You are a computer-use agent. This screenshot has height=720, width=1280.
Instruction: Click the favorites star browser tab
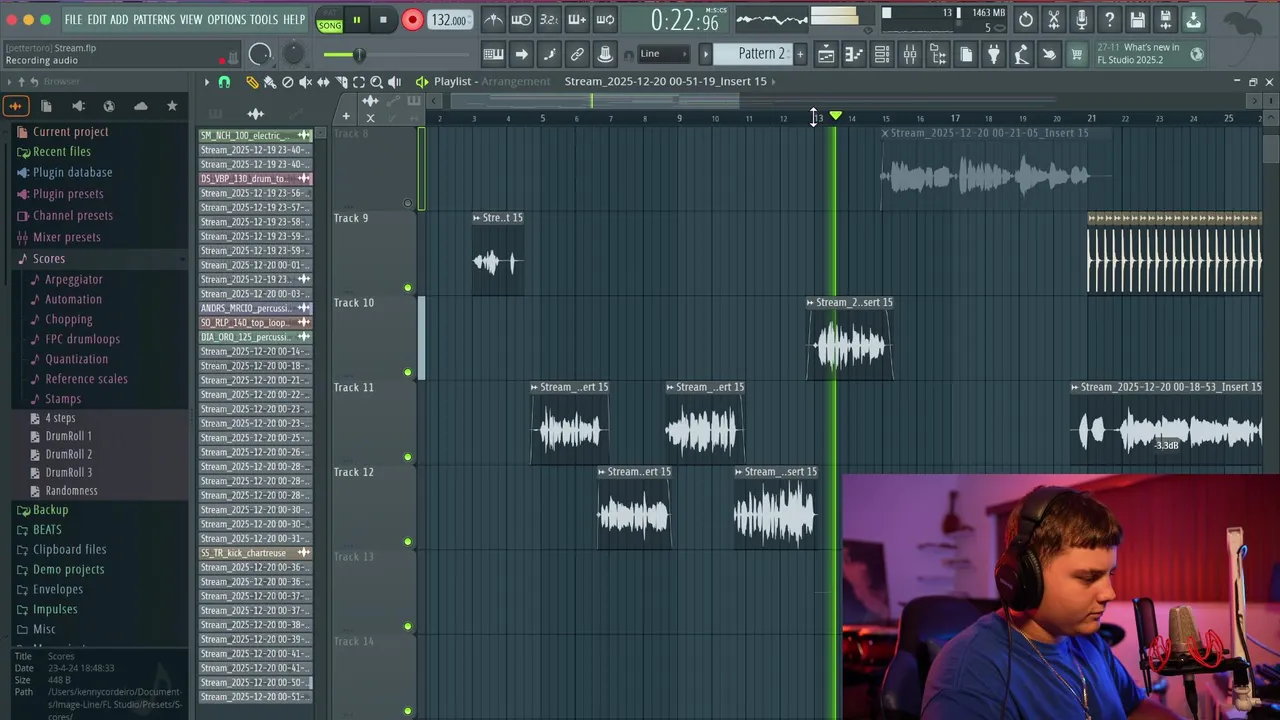172,106
